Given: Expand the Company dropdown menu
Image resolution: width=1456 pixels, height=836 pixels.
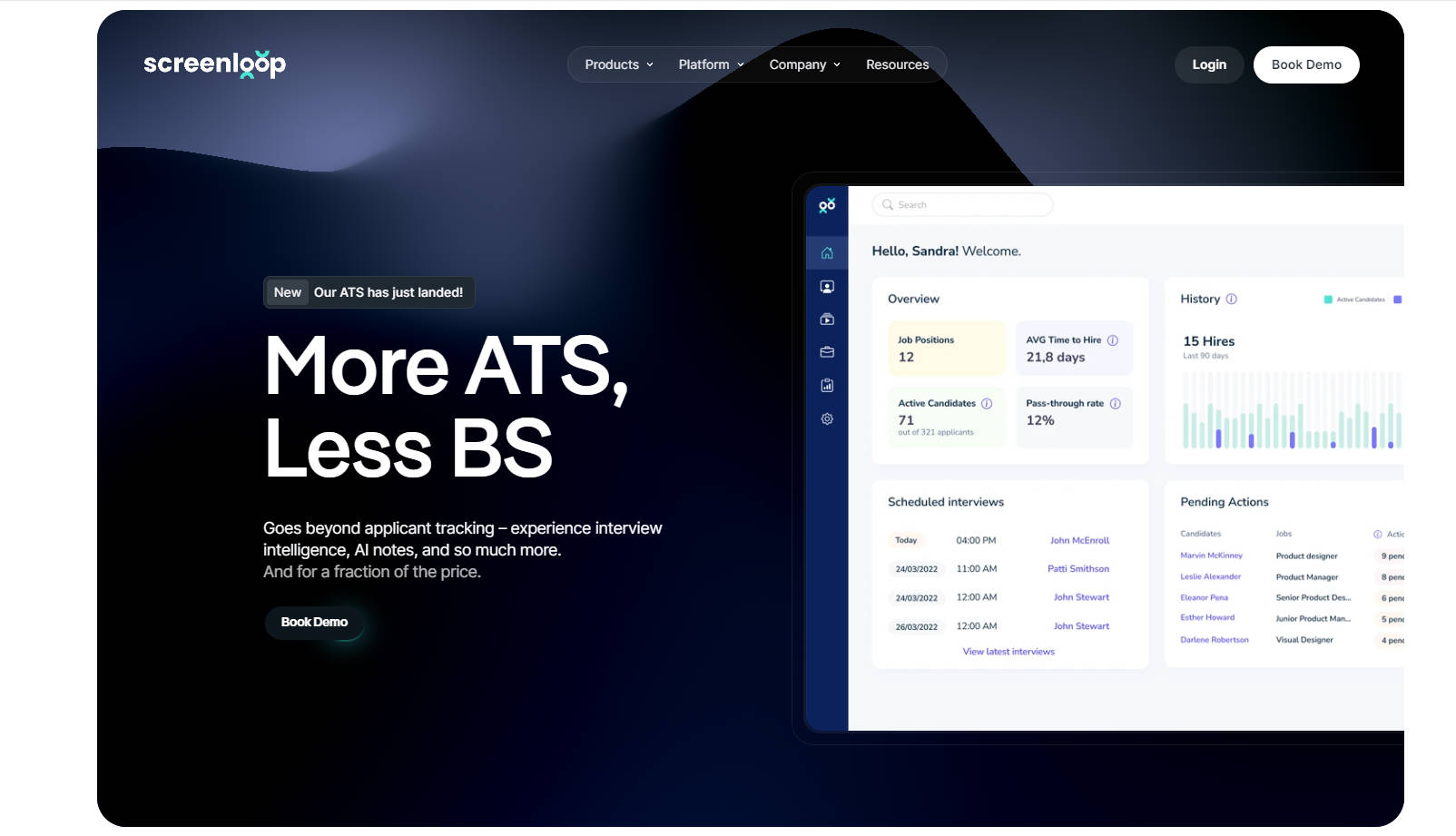Looking at the screenshot, I should pyautogui.click(x=804, y=64).
